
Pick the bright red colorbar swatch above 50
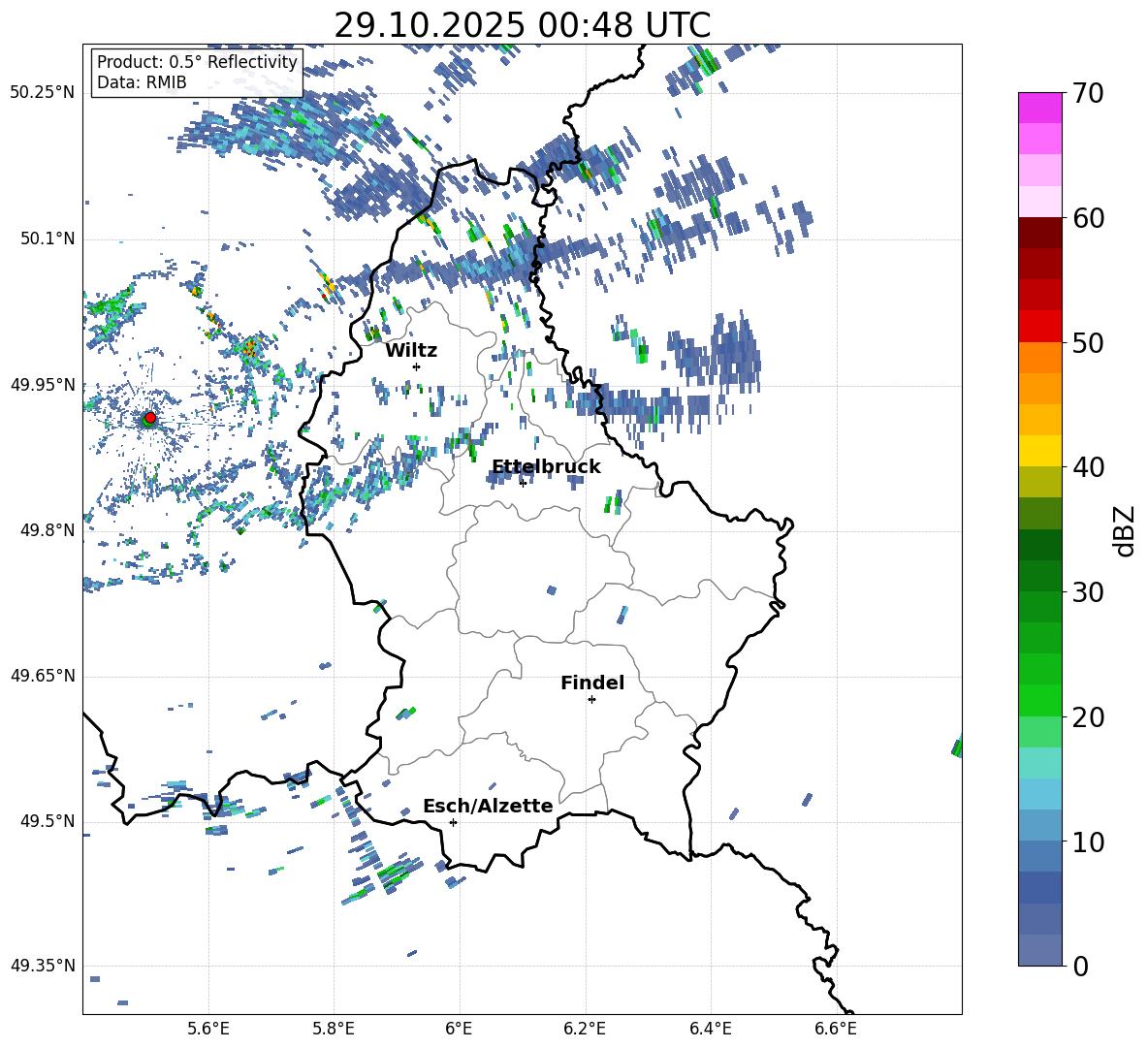[1040, 327]
